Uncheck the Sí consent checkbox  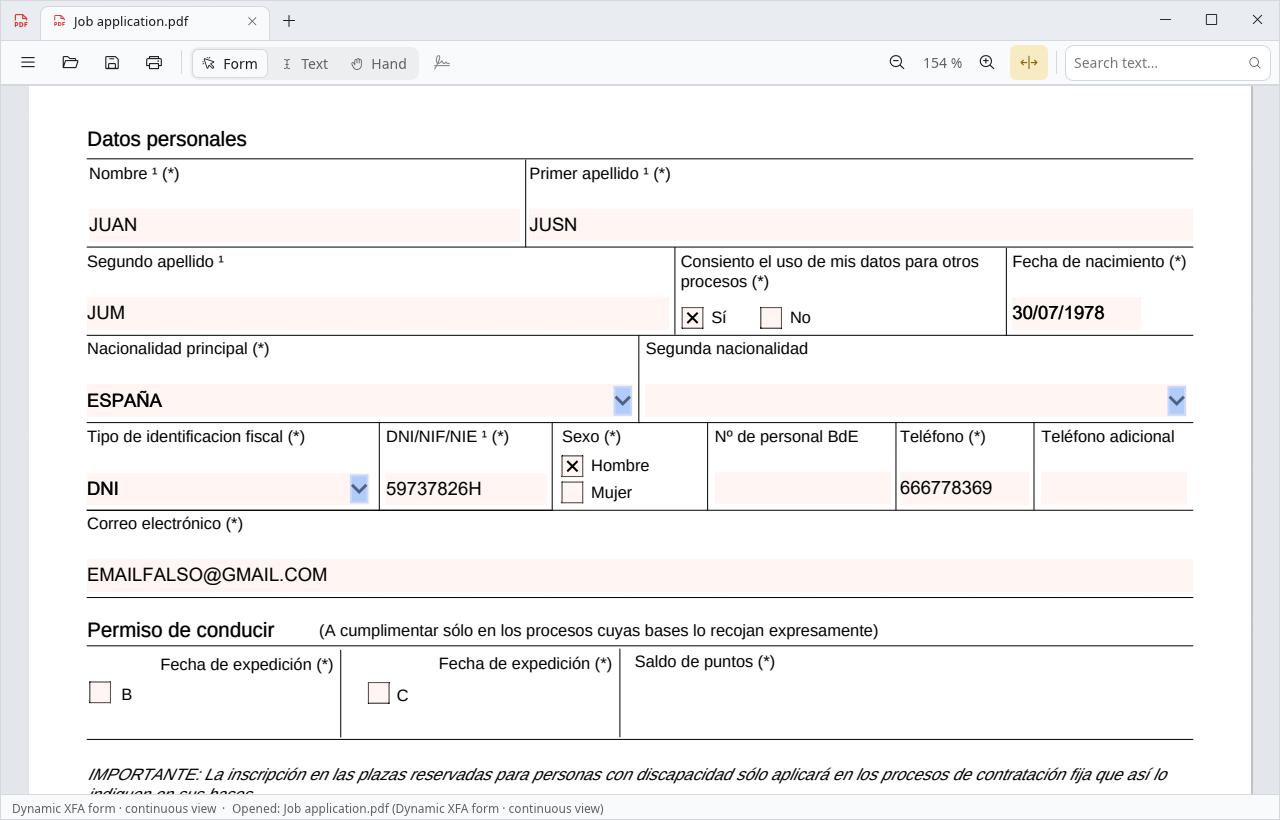tap(692, 318)
